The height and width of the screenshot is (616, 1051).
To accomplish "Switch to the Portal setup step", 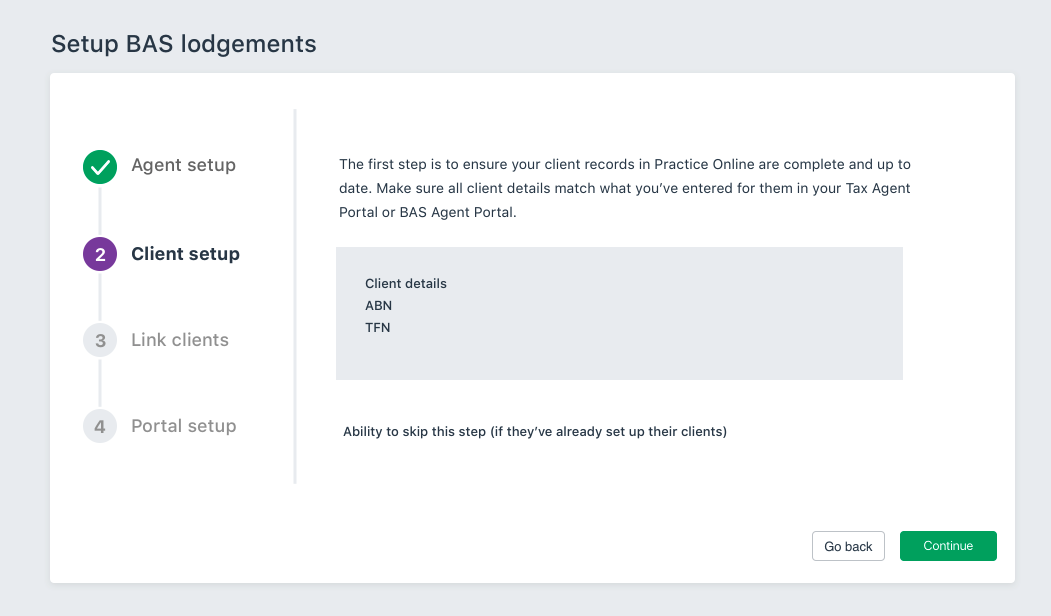I will (184, 426).
